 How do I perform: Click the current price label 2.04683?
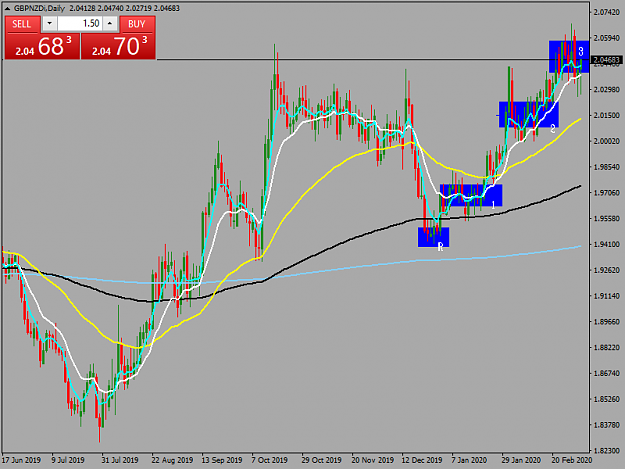coord(606,60)
